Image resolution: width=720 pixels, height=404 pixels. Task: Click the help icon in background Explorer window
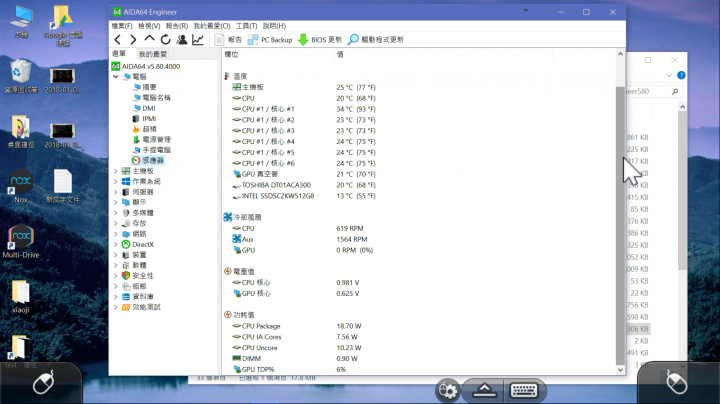[681, 75]
